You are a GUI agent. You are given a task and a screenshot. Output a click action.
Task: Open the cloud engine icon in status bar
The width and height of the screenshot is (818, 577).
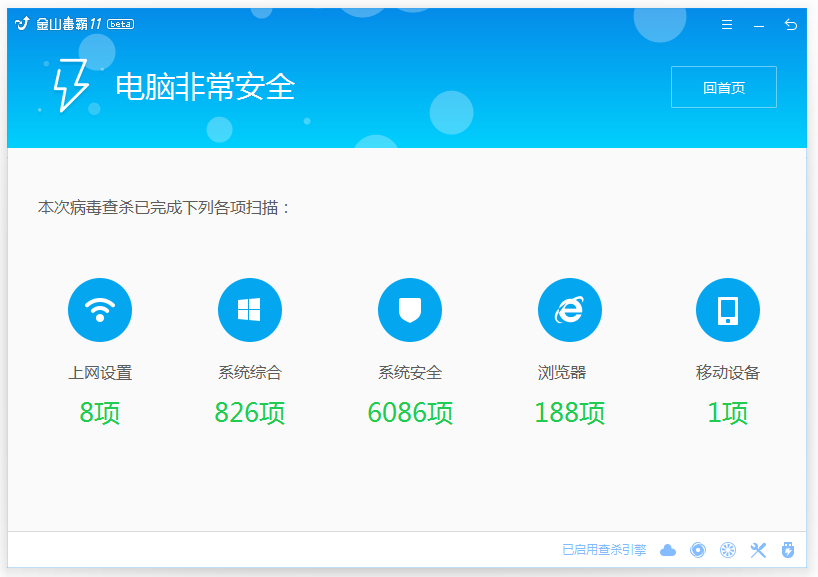pos(668,550)
